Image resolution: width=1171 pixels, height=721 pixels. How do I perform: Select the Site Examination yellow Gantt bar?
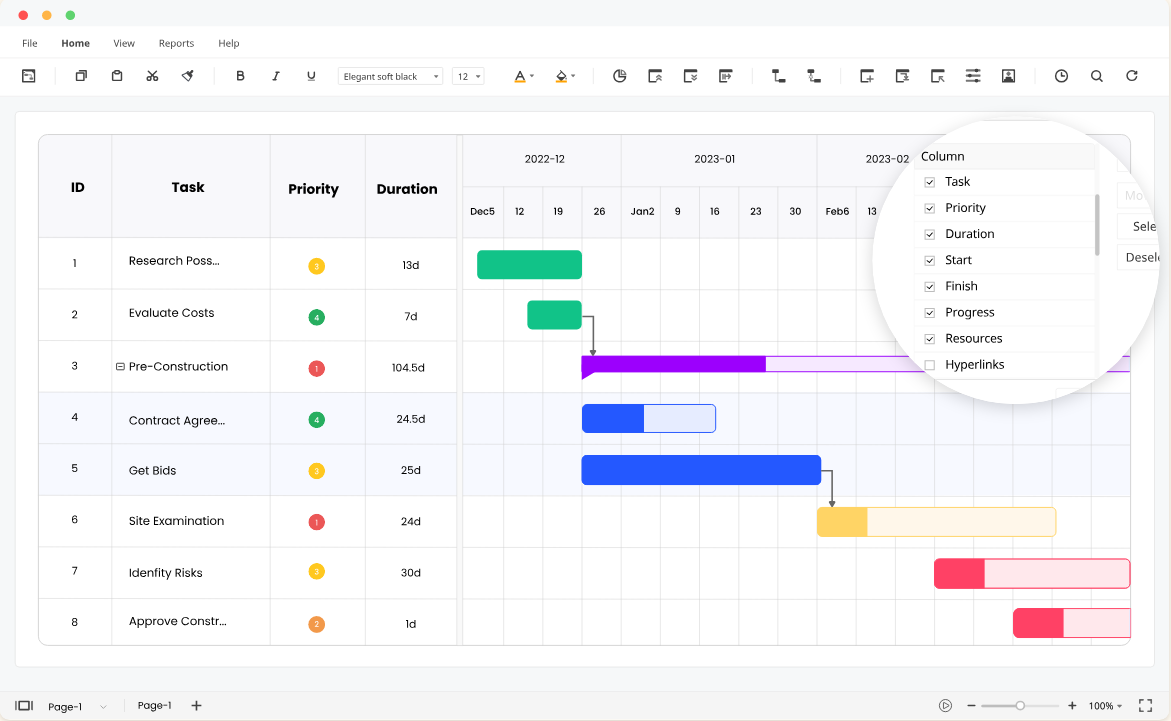pyautogui.click(x=937, y=522)
